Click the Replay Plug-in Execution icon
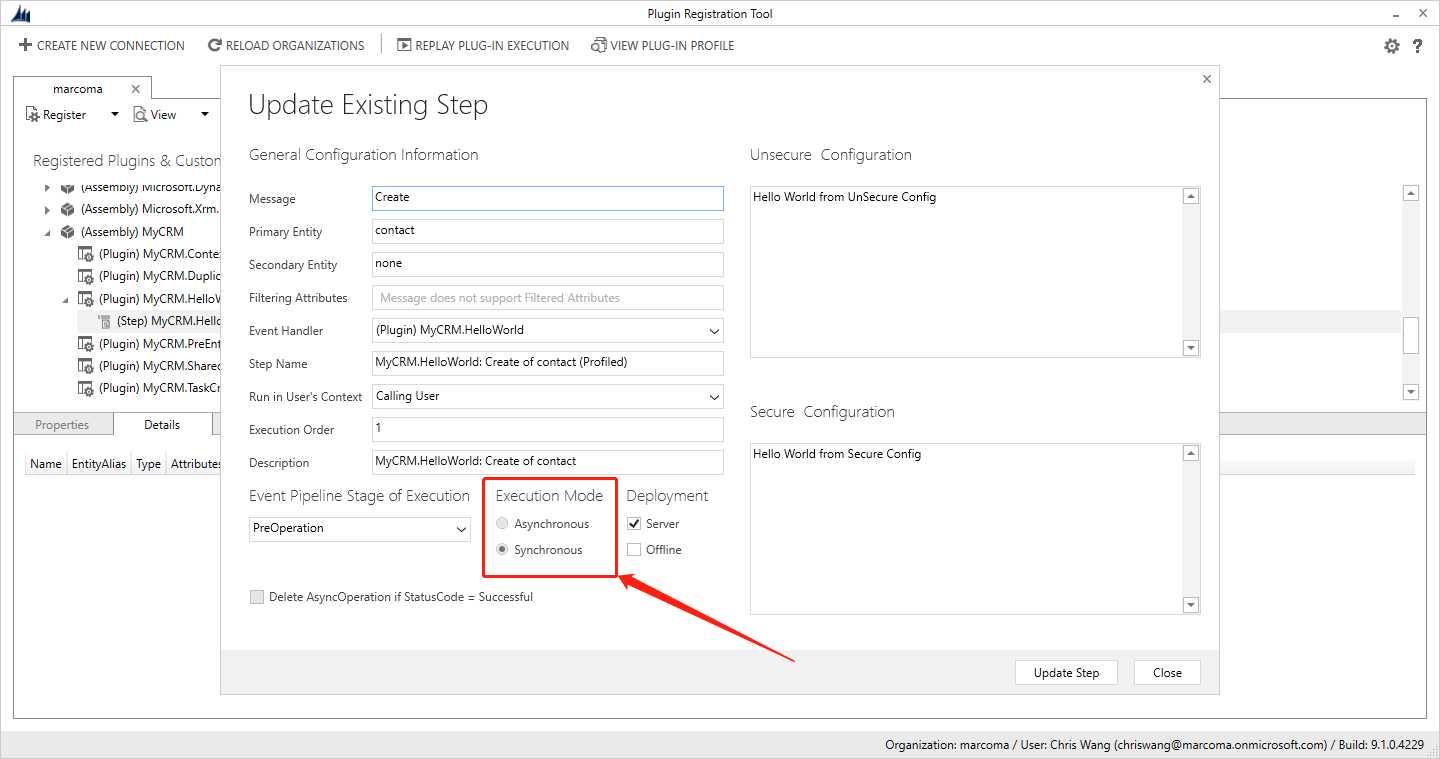Viewport: 1440px width, 759px height. 404,45
